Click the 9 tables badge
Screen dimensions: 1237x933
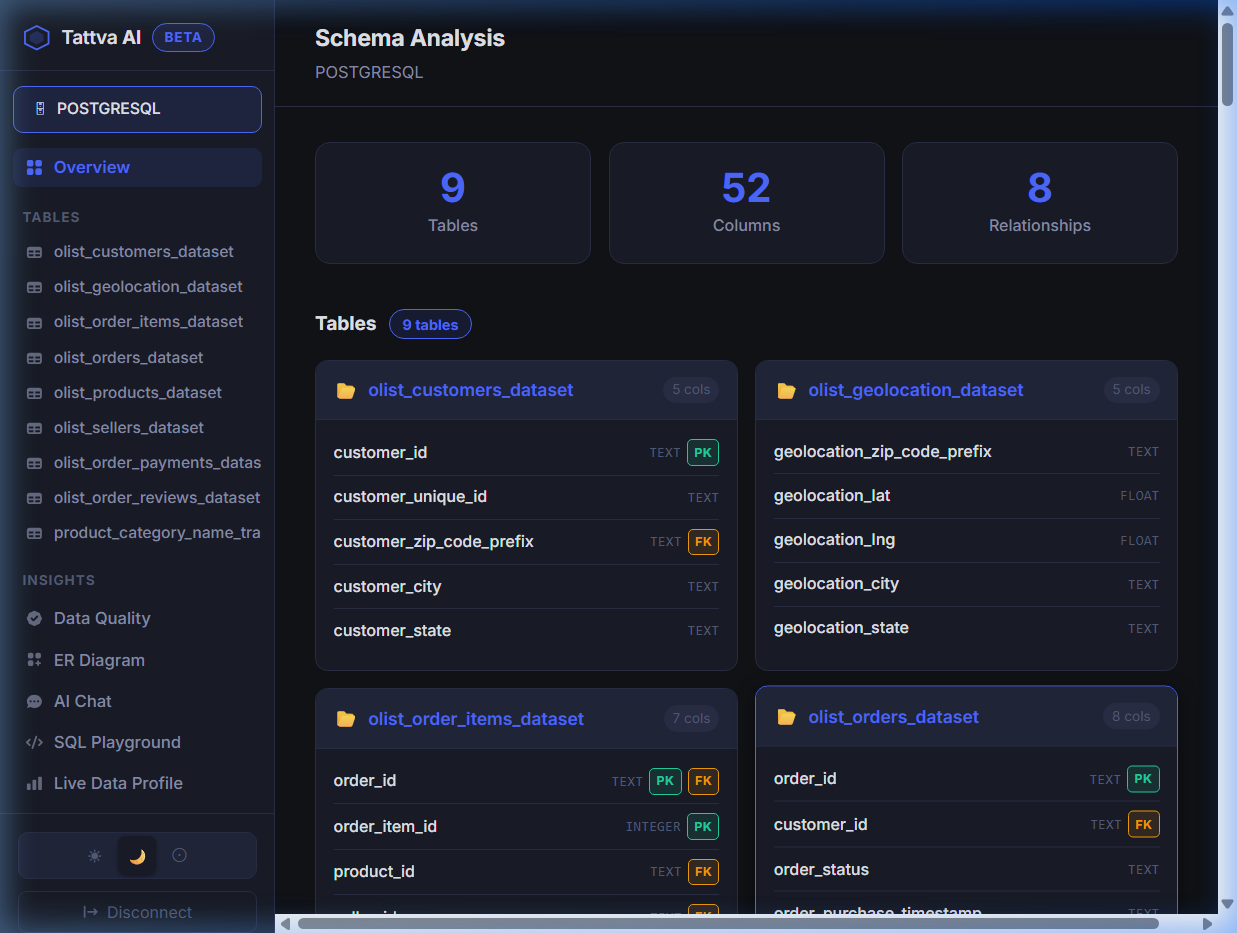click(430, 324)
